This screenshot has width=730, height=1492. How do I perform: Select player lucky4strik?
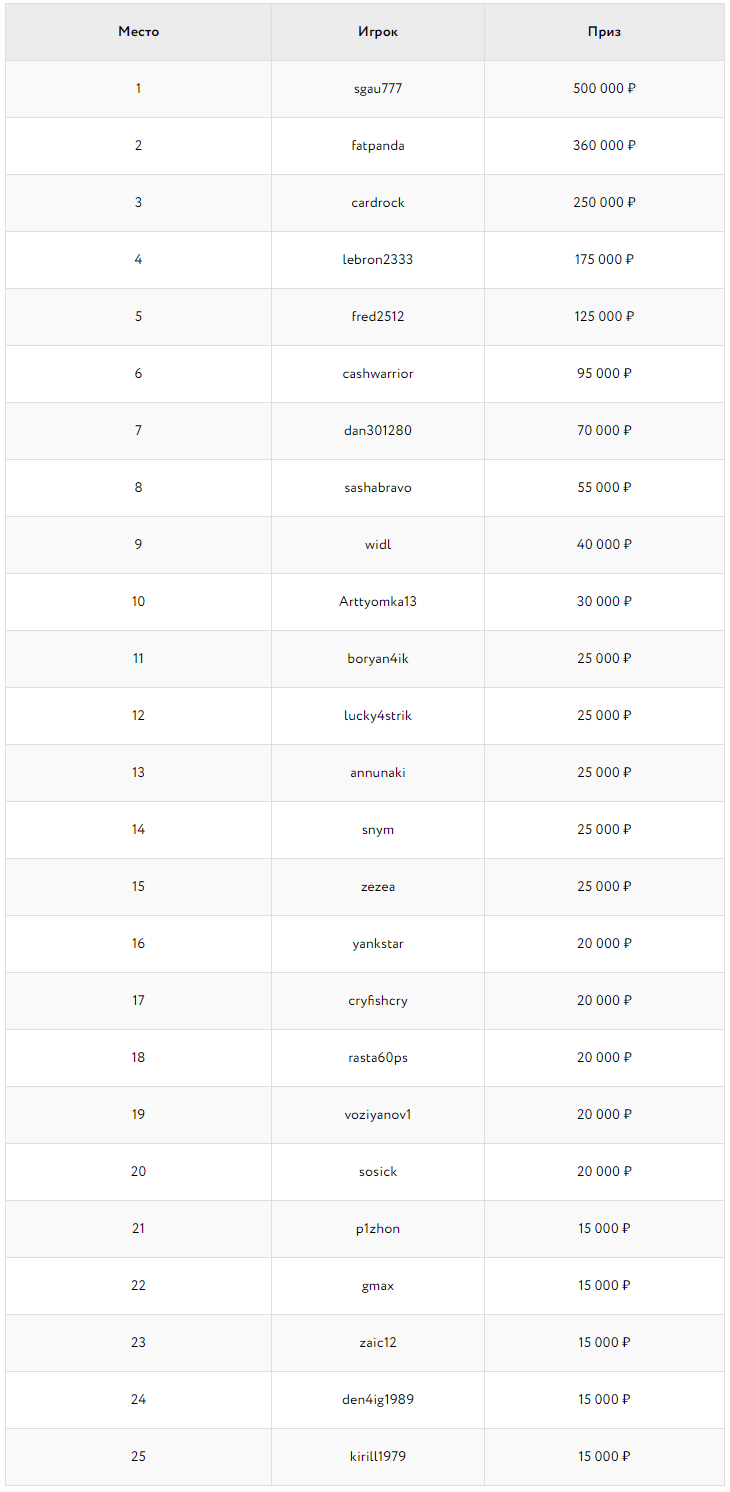click(x=378, y=716)
